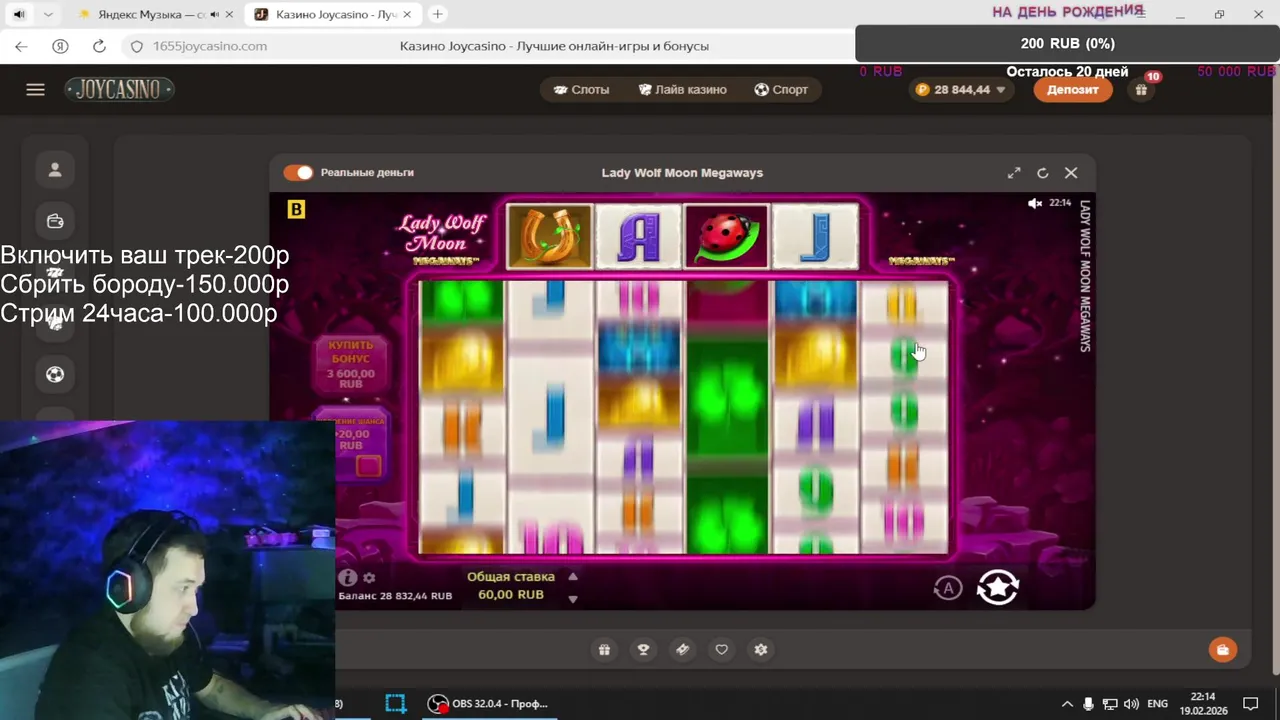The width and height of the screenshot is (1280, 720).
Task: Click the Общая ставка 60,00 RUB value
Action: (510, 594)
